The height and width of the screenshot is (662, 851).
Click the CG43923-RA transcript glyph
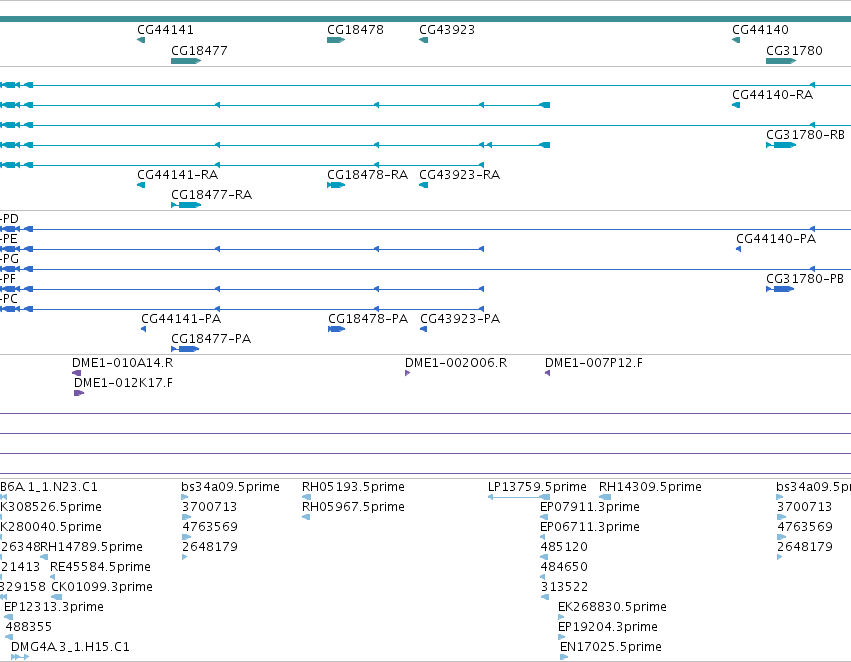pyautogui.click(x=423, y=185)
